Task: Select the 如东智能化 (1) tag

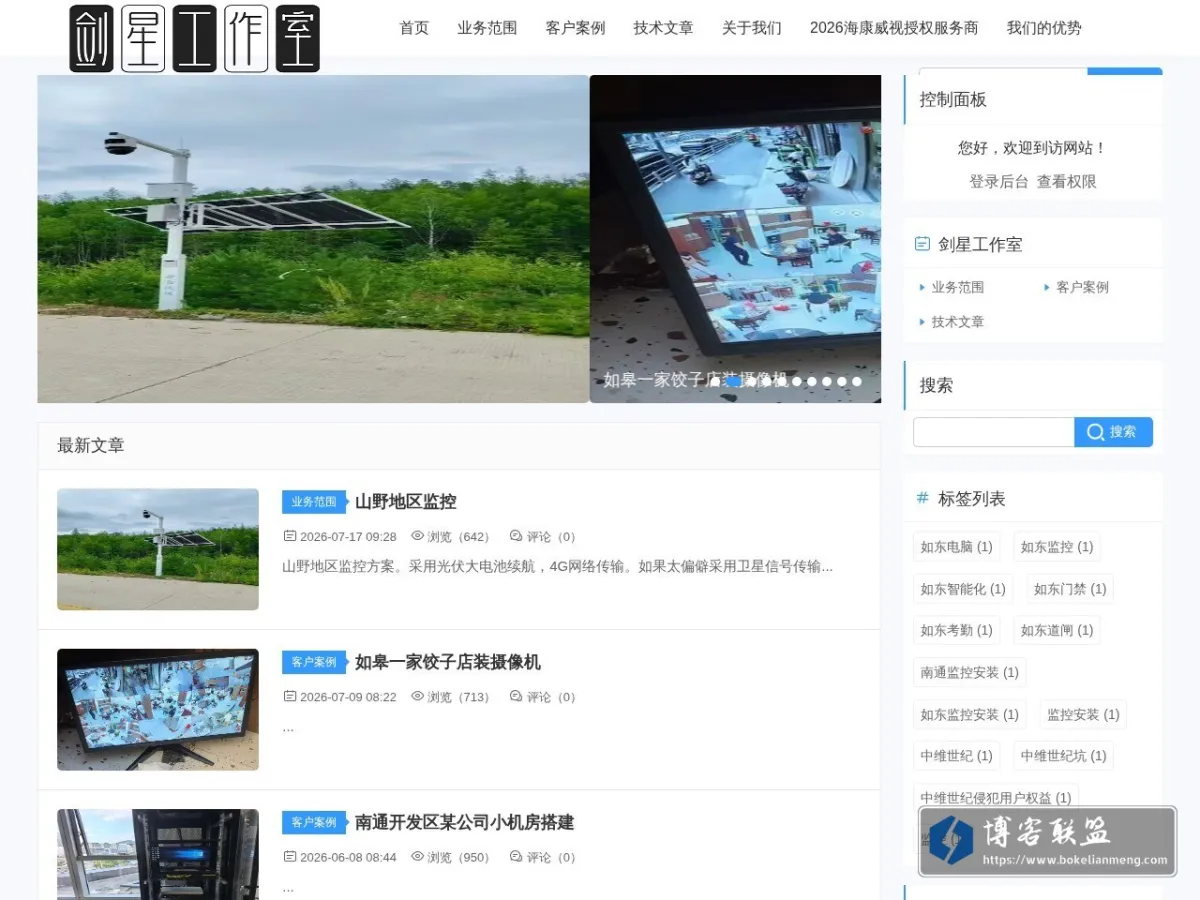Action: tap(963, 589)
